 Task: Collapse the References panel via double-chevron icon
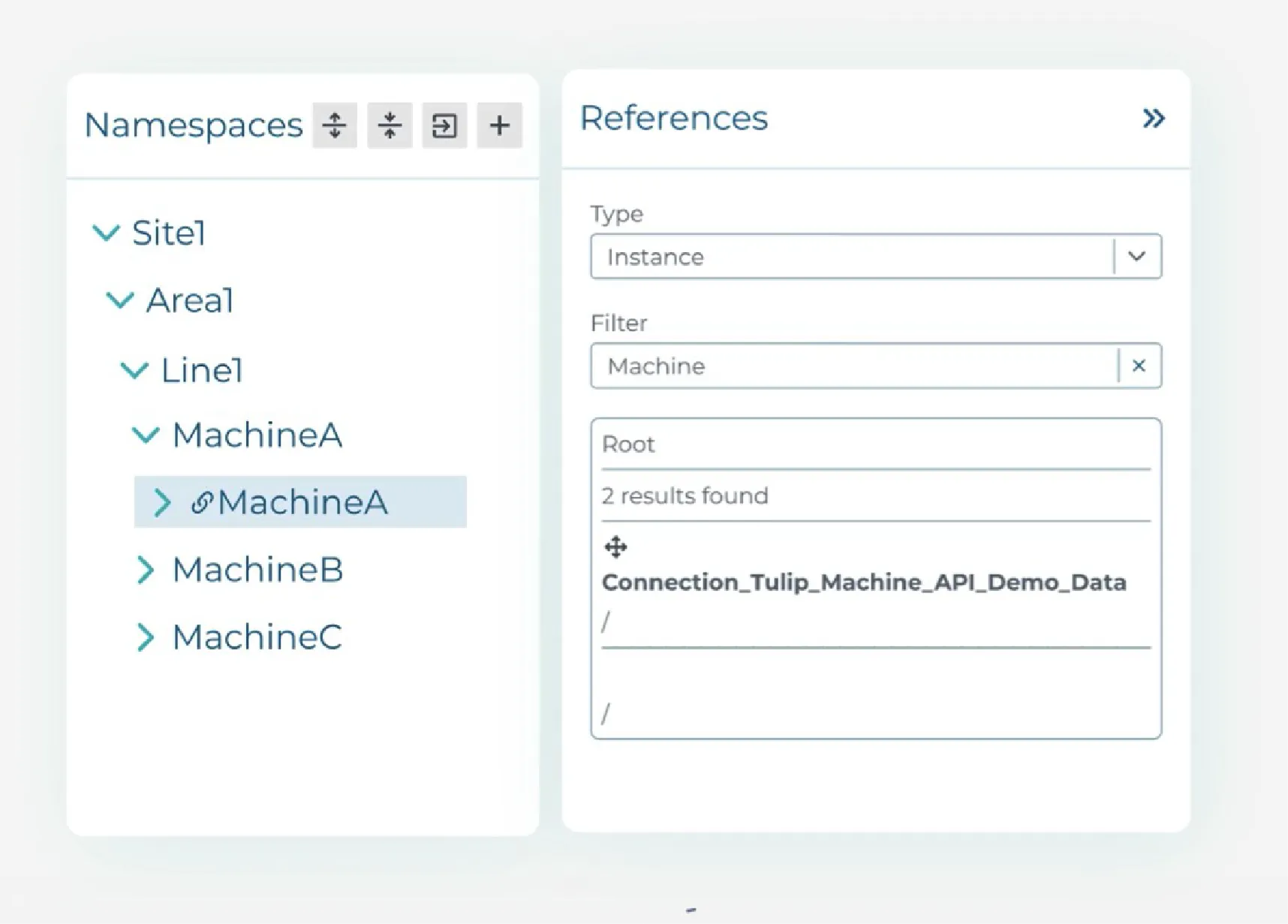click(1154, 118)
